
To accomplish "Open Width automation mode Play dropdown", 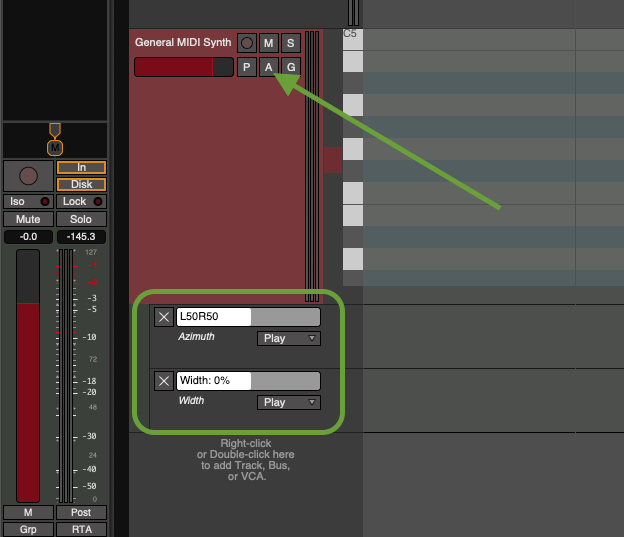I will [x=289, y=402].
